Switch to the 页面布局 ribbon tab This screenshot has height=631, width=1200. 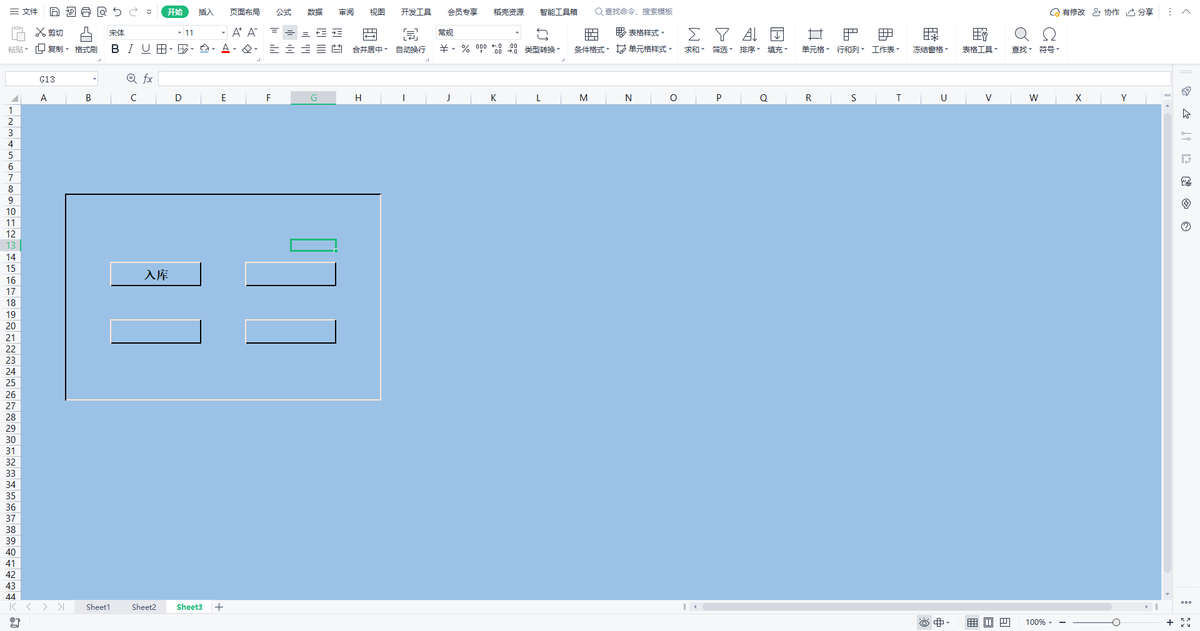pos(245,12)
